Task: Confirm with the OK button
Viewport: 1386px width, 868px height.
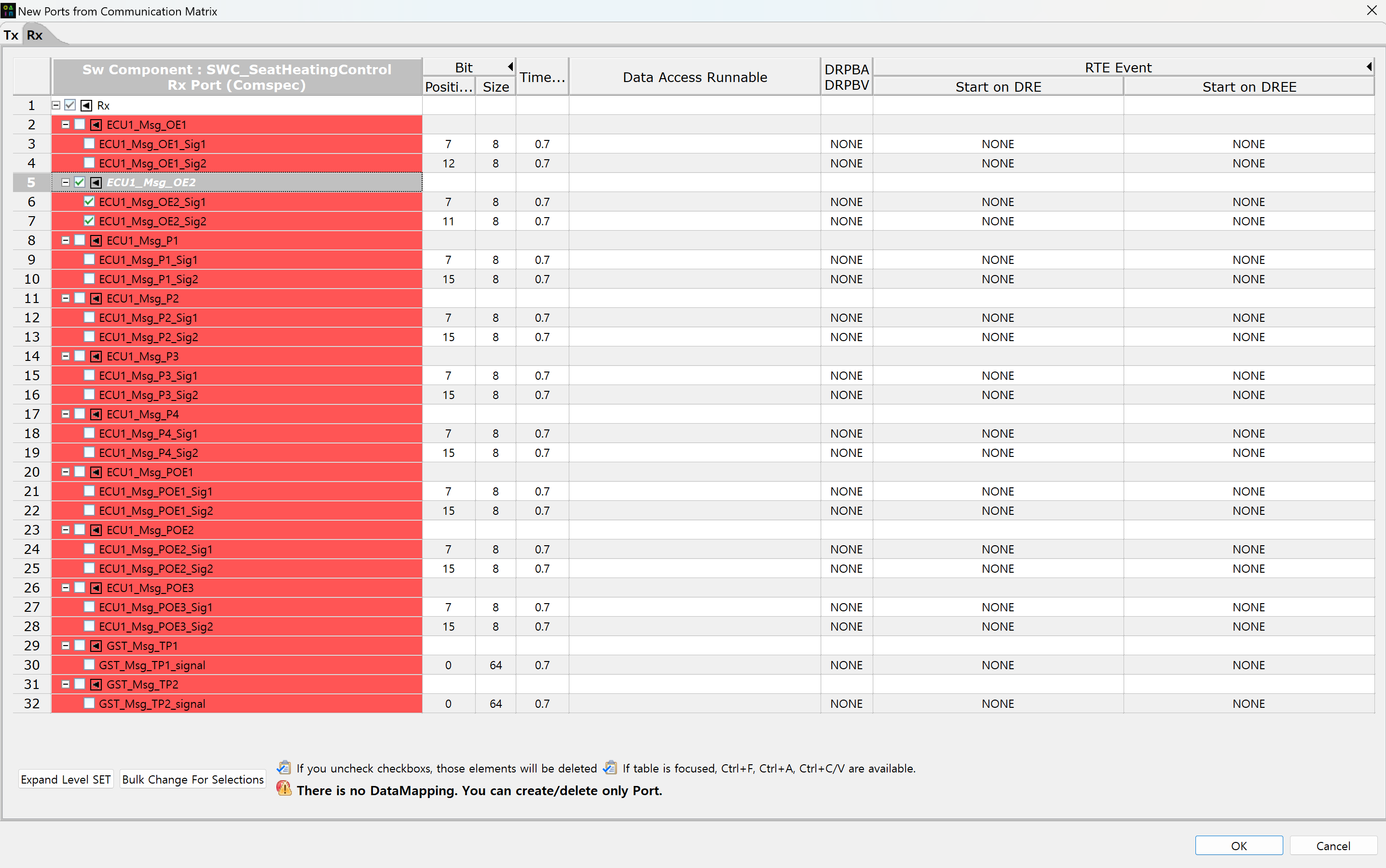Action: click(1238, 845)
